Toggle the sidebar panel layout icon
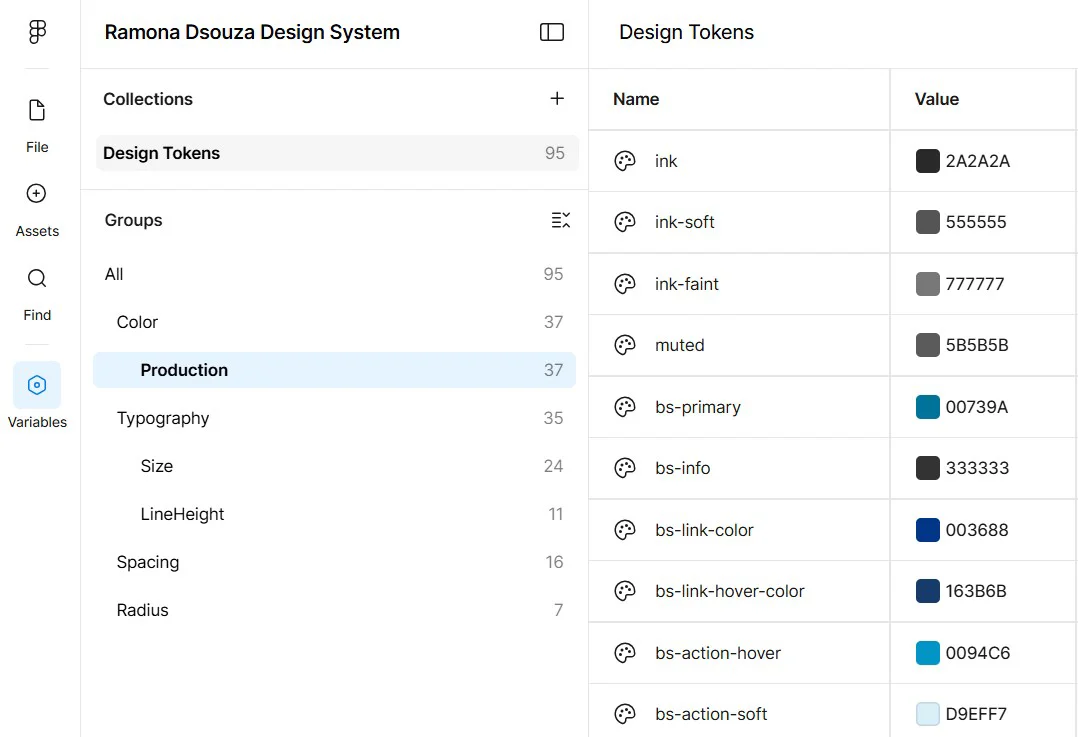Viewport: 1078px width, 737px height. (x=552, y=32)
